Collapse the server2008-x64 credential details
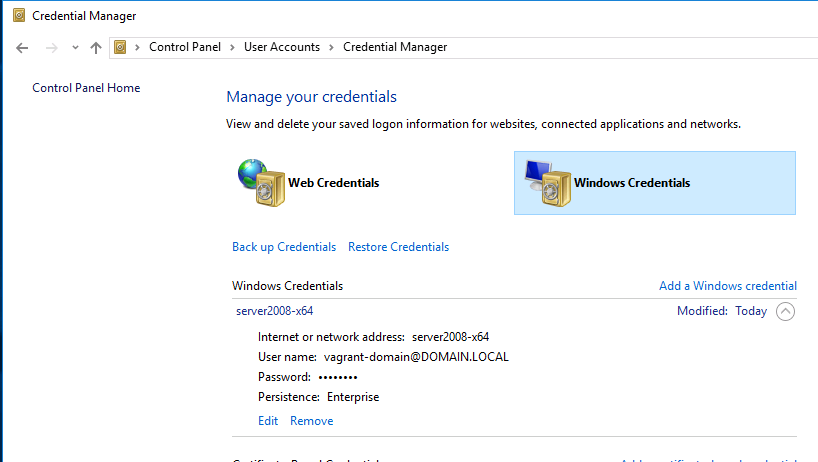The width and height of the screenshot is (818, 462). [785, 311]
